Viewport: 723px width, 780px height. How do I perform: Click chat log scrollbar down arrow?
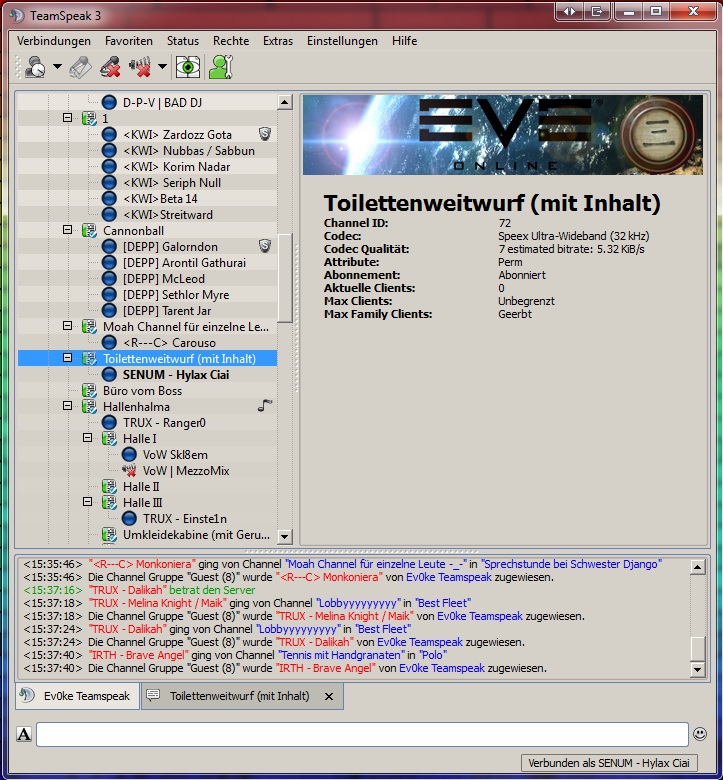[698, 670]
